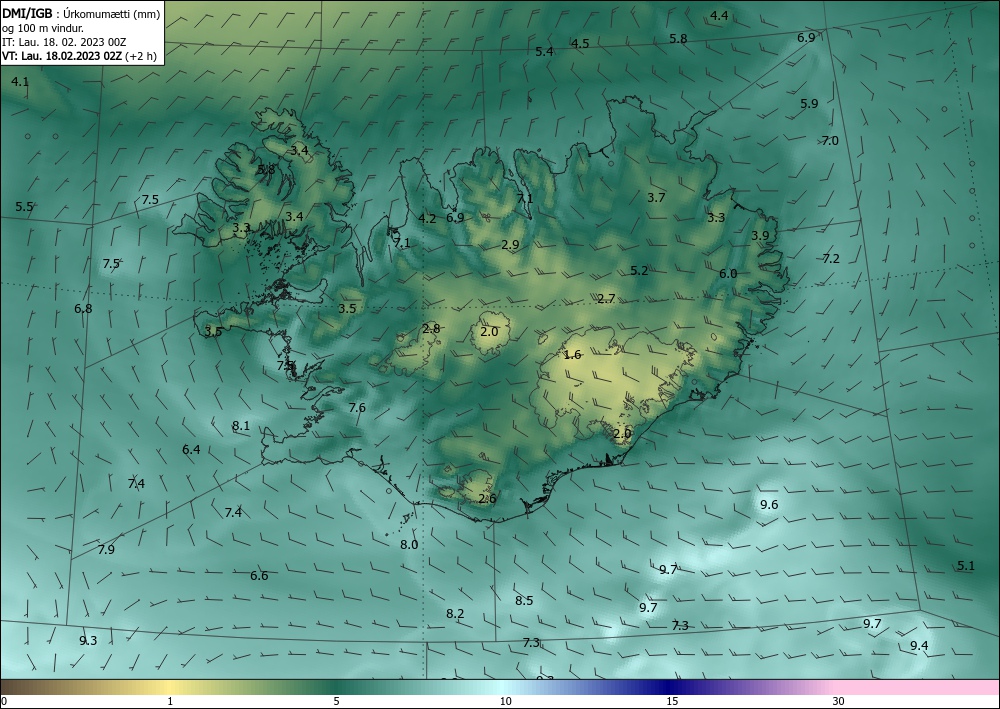Viewport: 1000px width, 709px height.
Task: Click the map value 5.5
Action: point(24,207)
